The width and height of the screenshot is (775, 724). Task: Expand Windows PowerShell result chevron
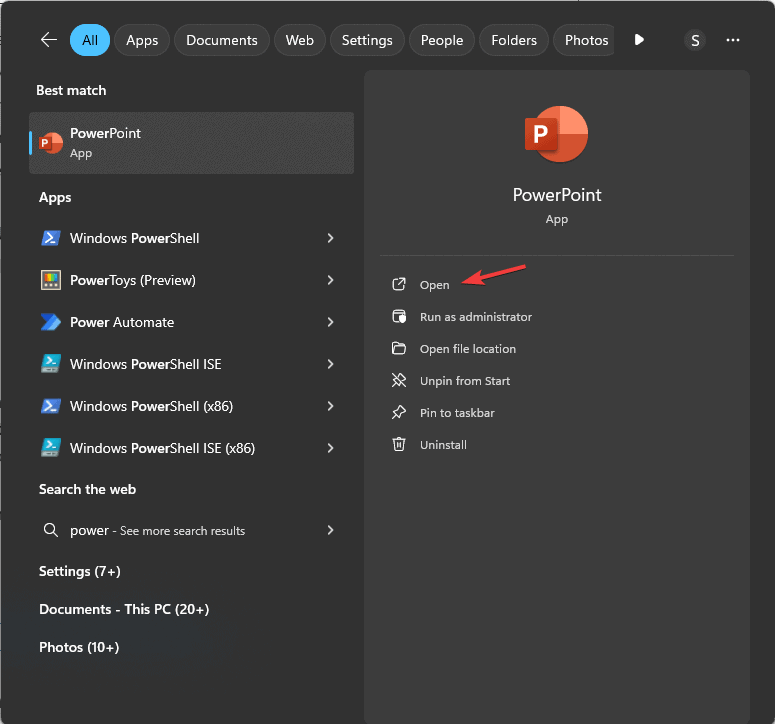(330, 238)
